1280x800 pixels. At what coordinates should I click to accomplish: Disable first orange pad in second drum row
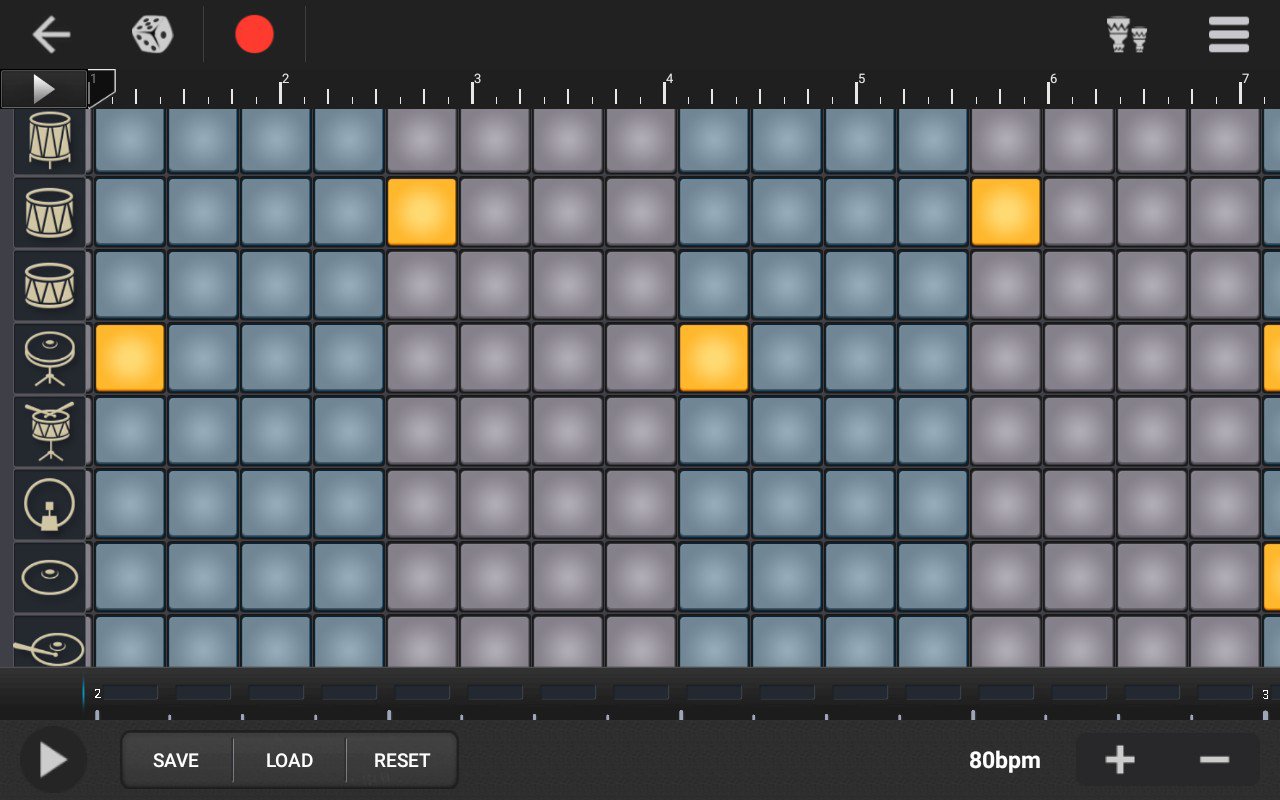coord(421,212)
